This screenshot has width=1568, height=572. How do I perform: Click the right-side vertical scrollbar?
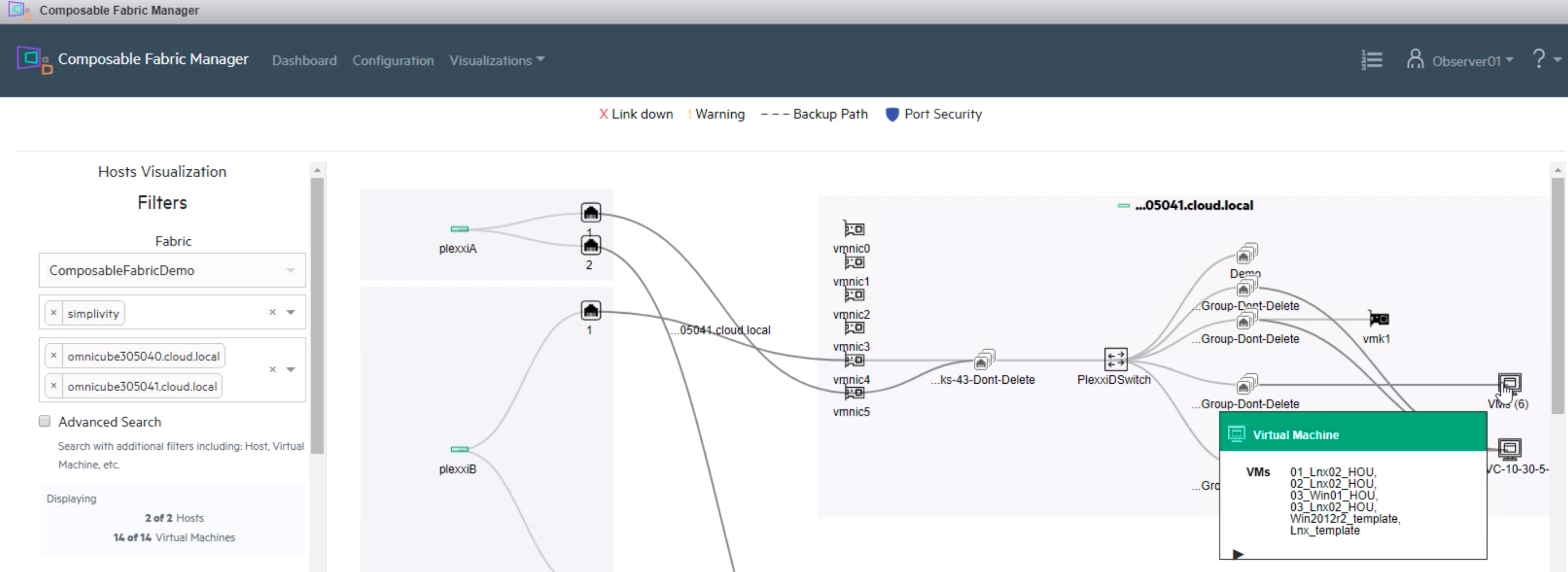[1557, 295]
